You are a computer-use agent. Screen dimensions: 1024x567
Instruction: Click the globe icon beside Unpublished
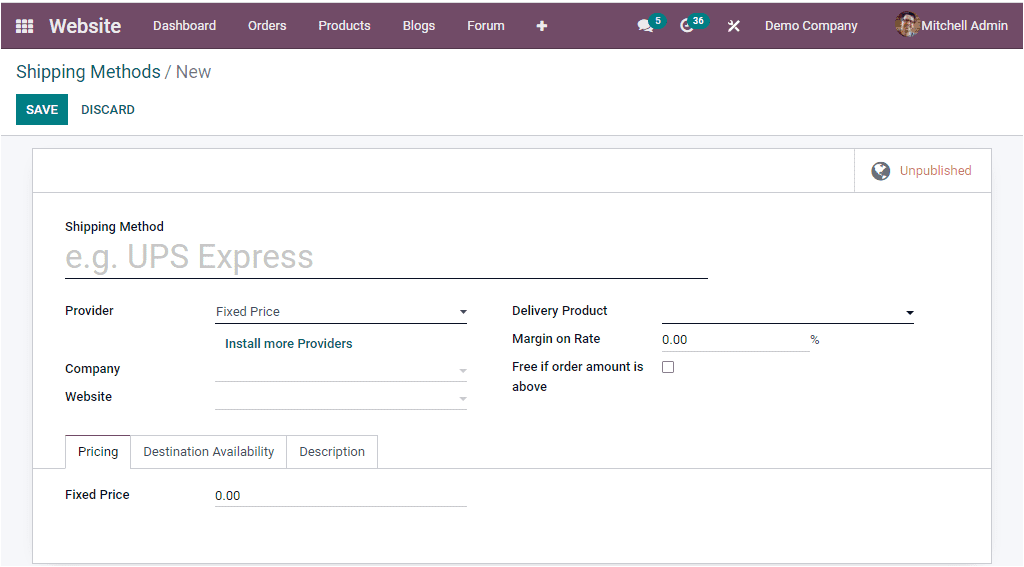click(880, 171)
